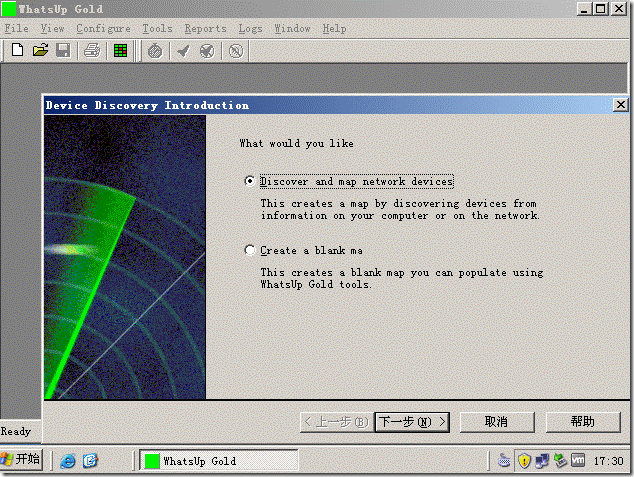This screenshot has height=477, width=634.
Task: Click the "What would you like" heading
Action: 296,144
